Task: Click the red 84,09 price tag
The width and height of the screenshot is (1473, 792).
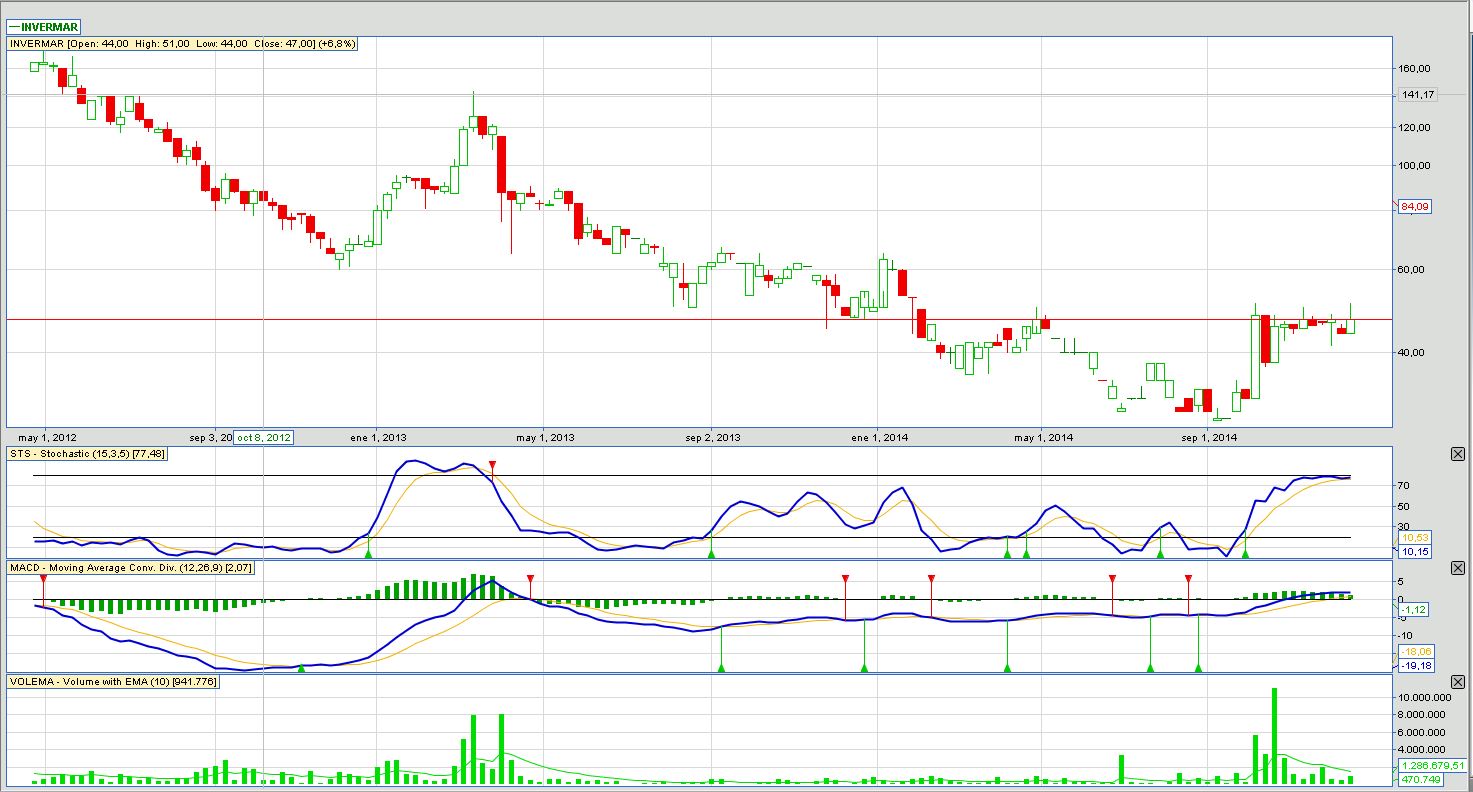Action: [1415, 206]
